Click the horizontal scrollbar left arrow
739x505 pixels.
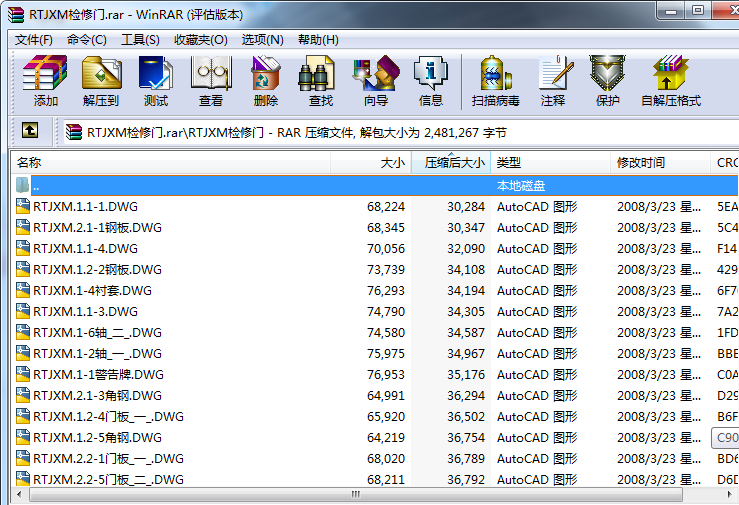coord(19,495)
